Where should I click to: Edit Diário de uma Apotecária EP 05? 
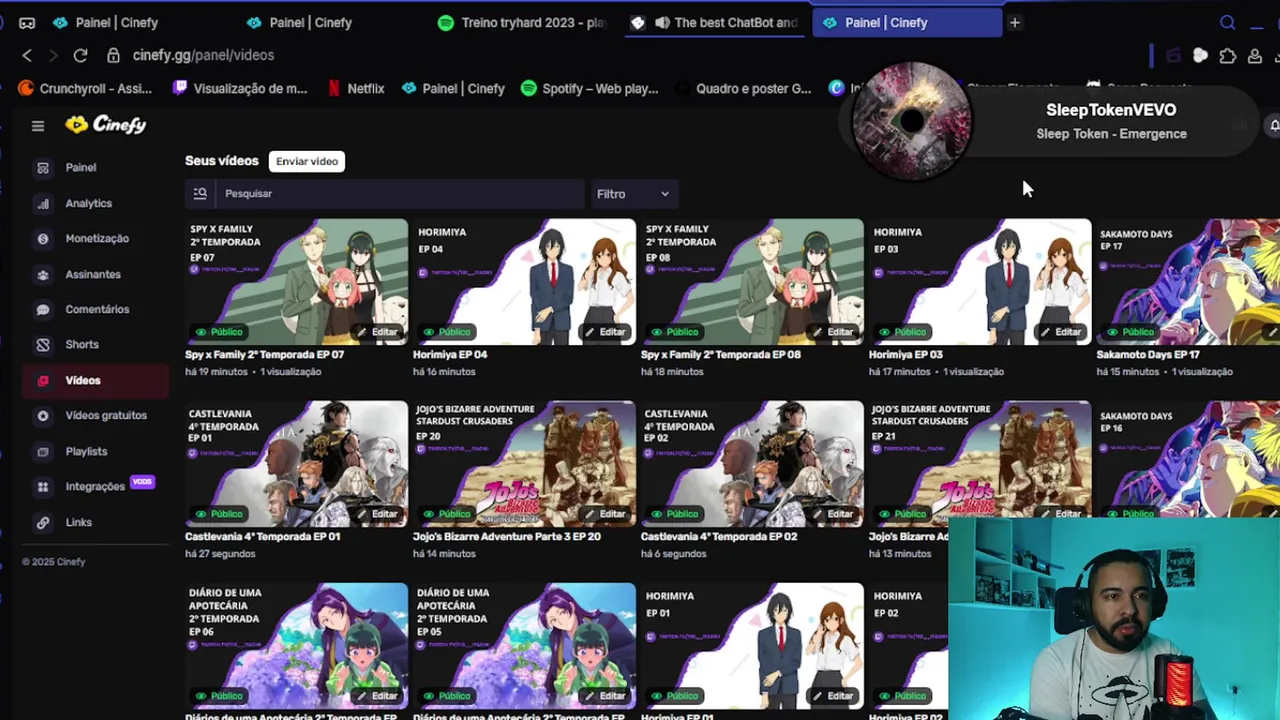[607, 695]
